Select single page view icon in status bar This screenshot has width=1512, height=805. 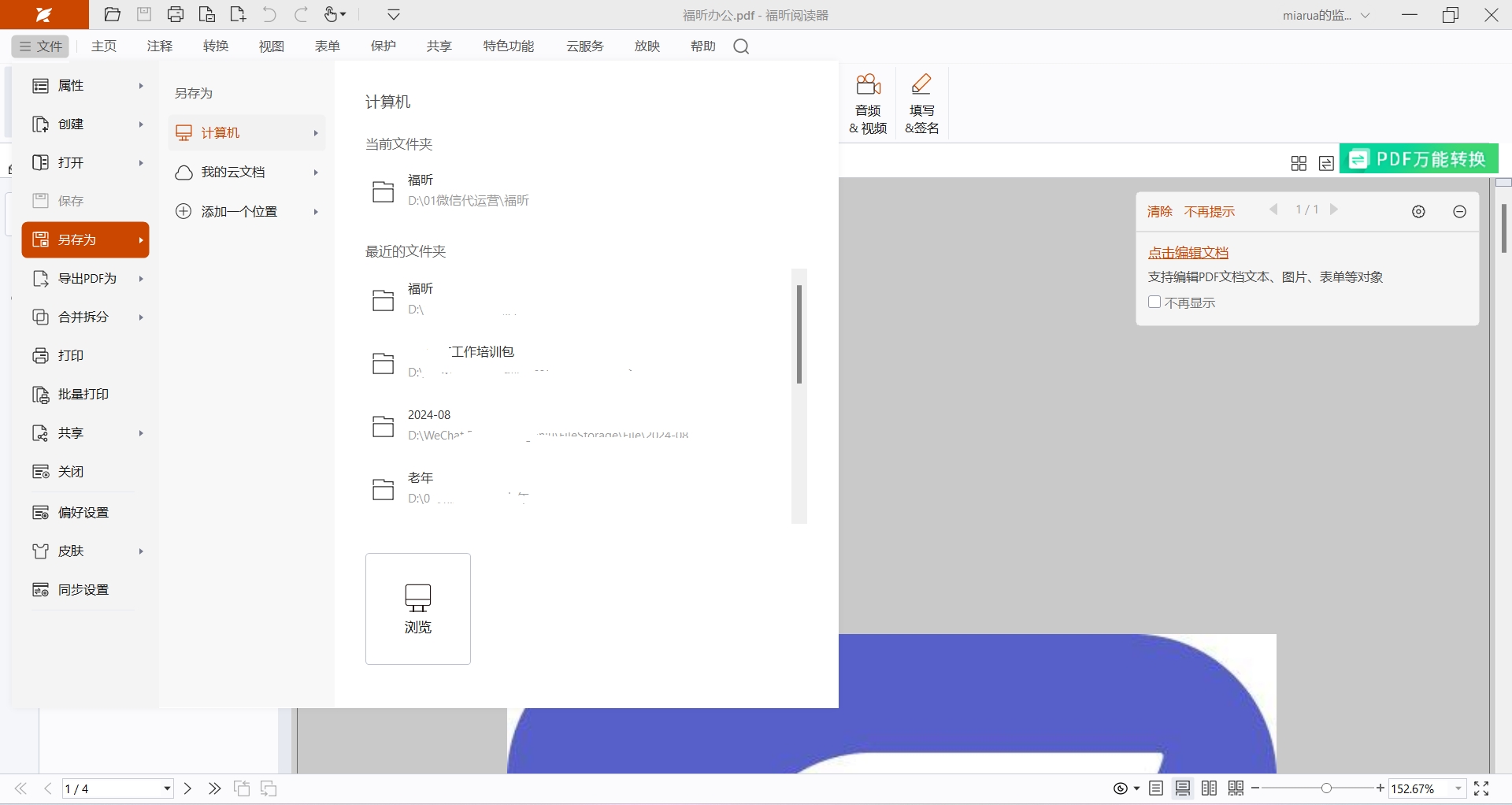coord(1156,788)
